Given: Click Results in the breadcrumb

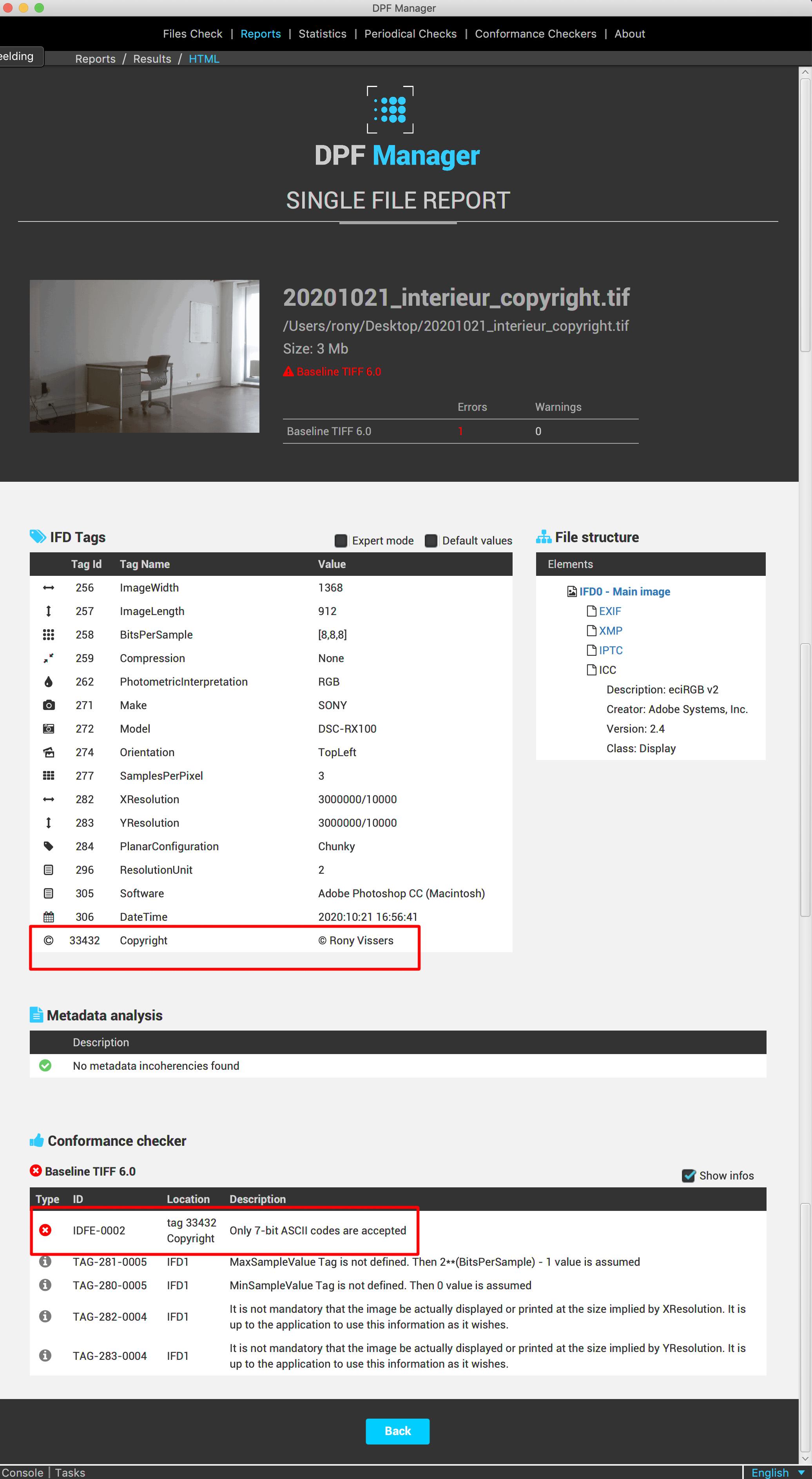Looking at the screenshot, I should pos(152,59).
